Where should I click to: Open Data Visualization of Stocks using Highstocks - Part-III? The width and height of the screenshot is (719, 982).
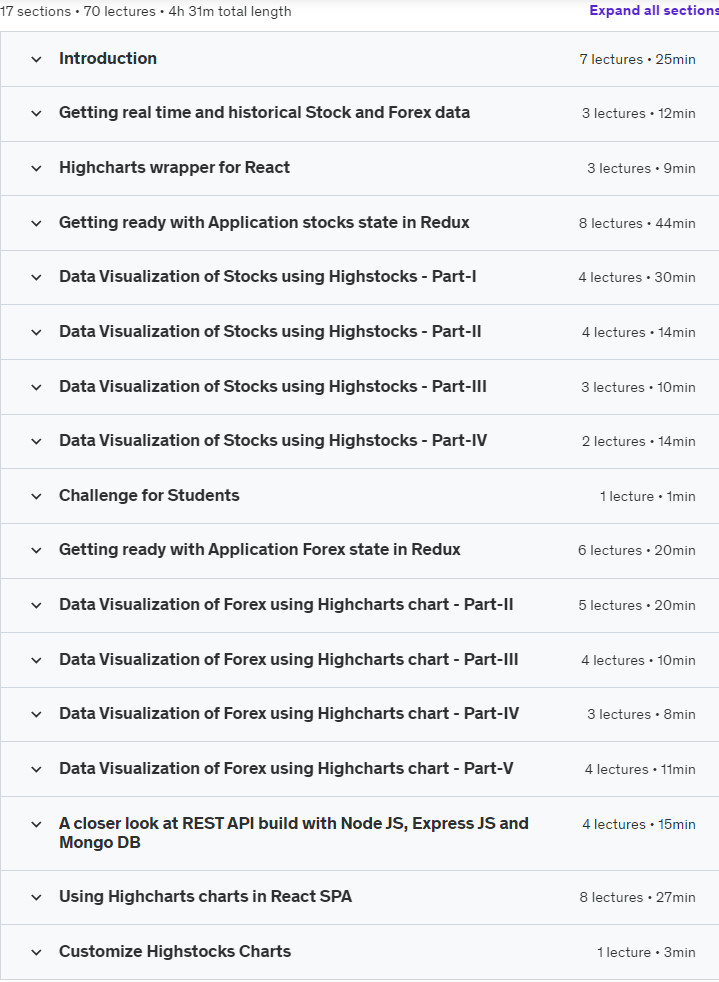(x=272, y=387)
